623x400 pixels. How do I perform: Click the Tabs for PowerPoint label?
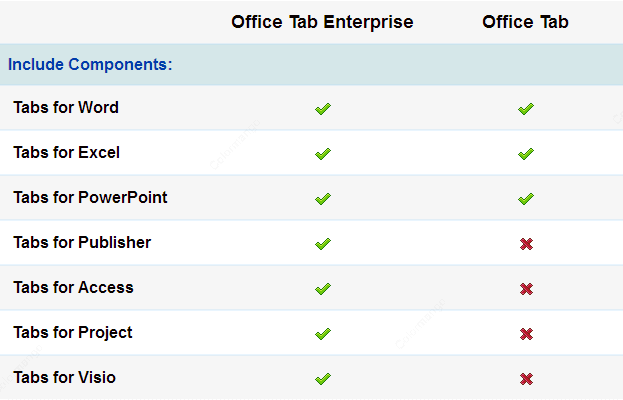click(90, 197)
